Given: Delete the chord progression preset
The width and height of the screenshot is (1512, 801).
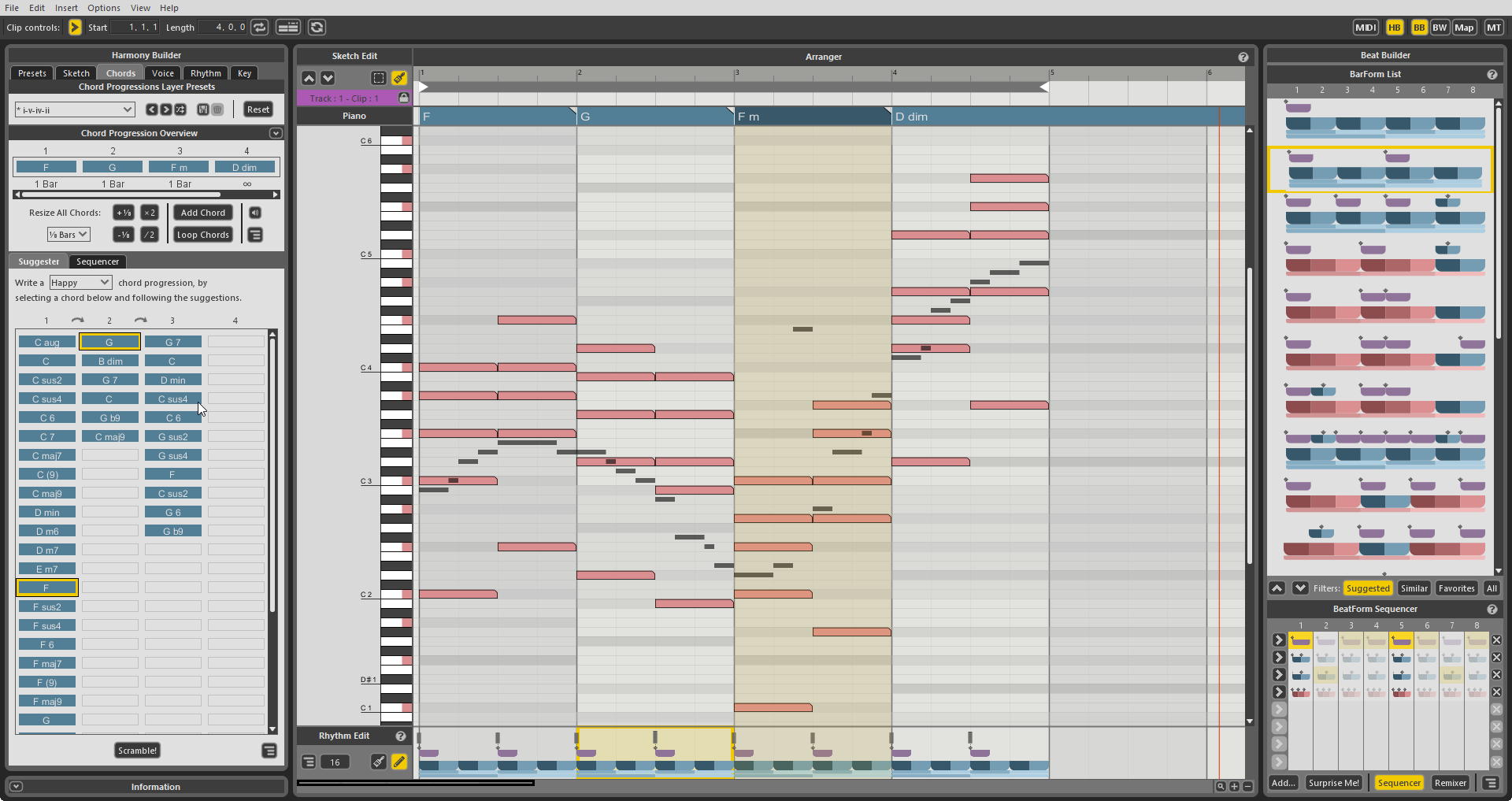Looking at the screenshot, I should click(x=217, y=109).
